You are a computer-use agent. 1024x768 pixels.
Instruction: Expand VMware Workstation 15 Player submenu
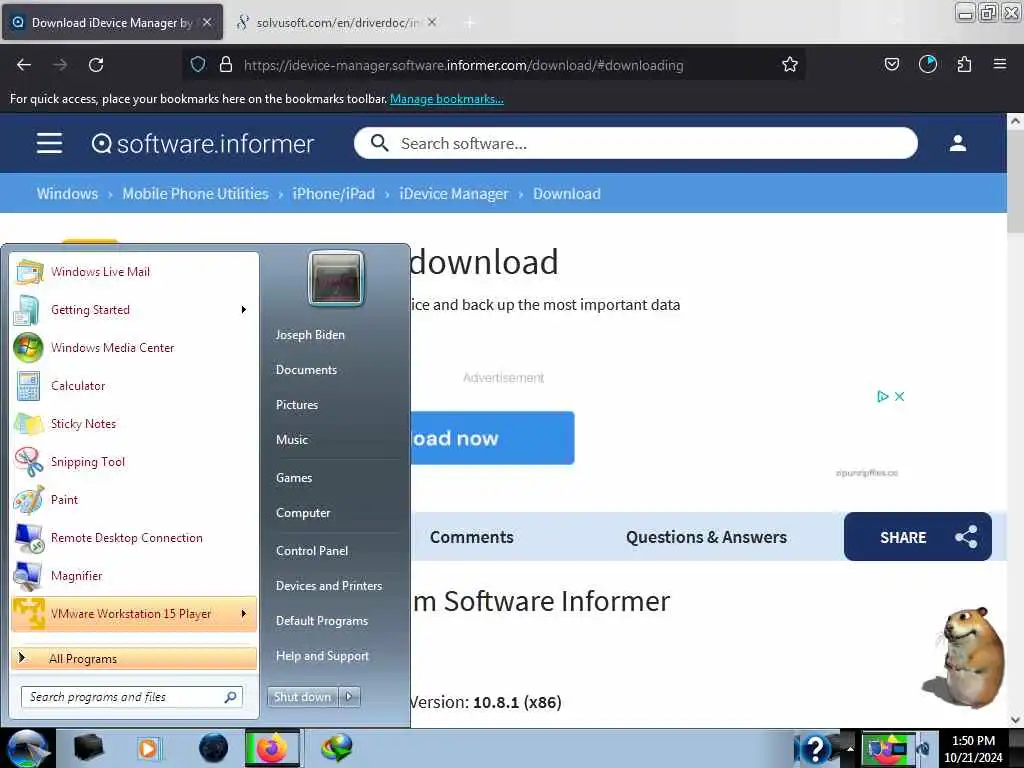click(x=244, y=614)
